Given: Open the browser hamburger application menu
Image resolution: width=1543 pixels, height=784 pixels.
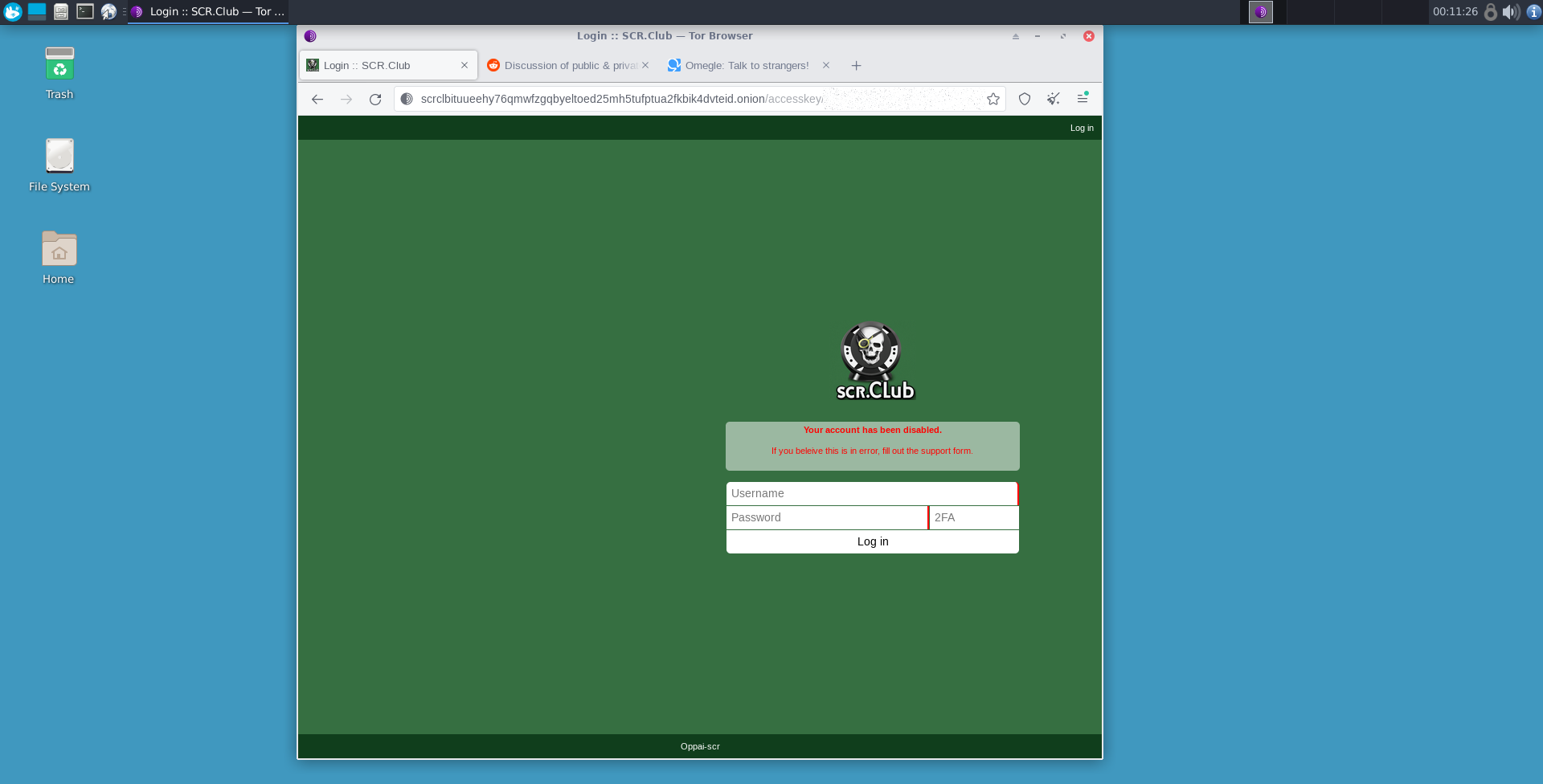Looking at the screenshot, I should coord(1083,99).
